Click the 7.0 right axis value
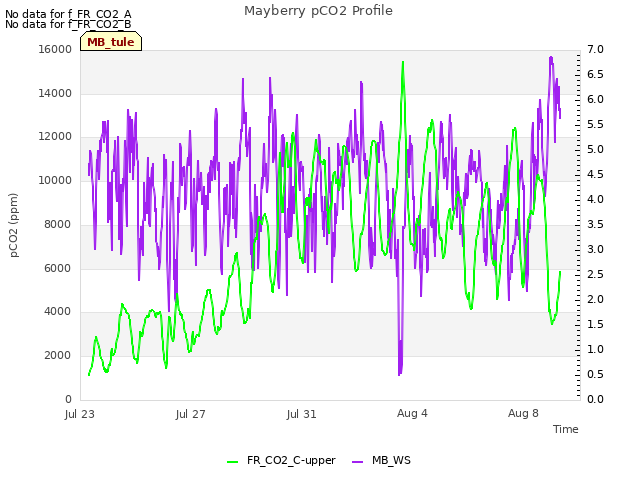This screenshot has height=480, width=640. point(595,49)
